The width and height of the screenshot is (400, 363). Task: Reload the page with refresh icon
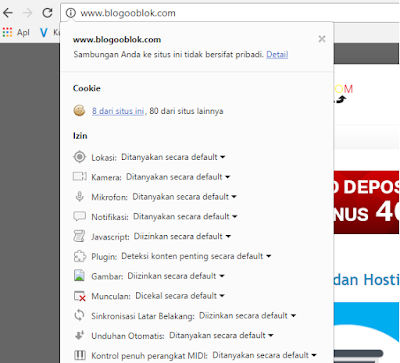(47, 13)
